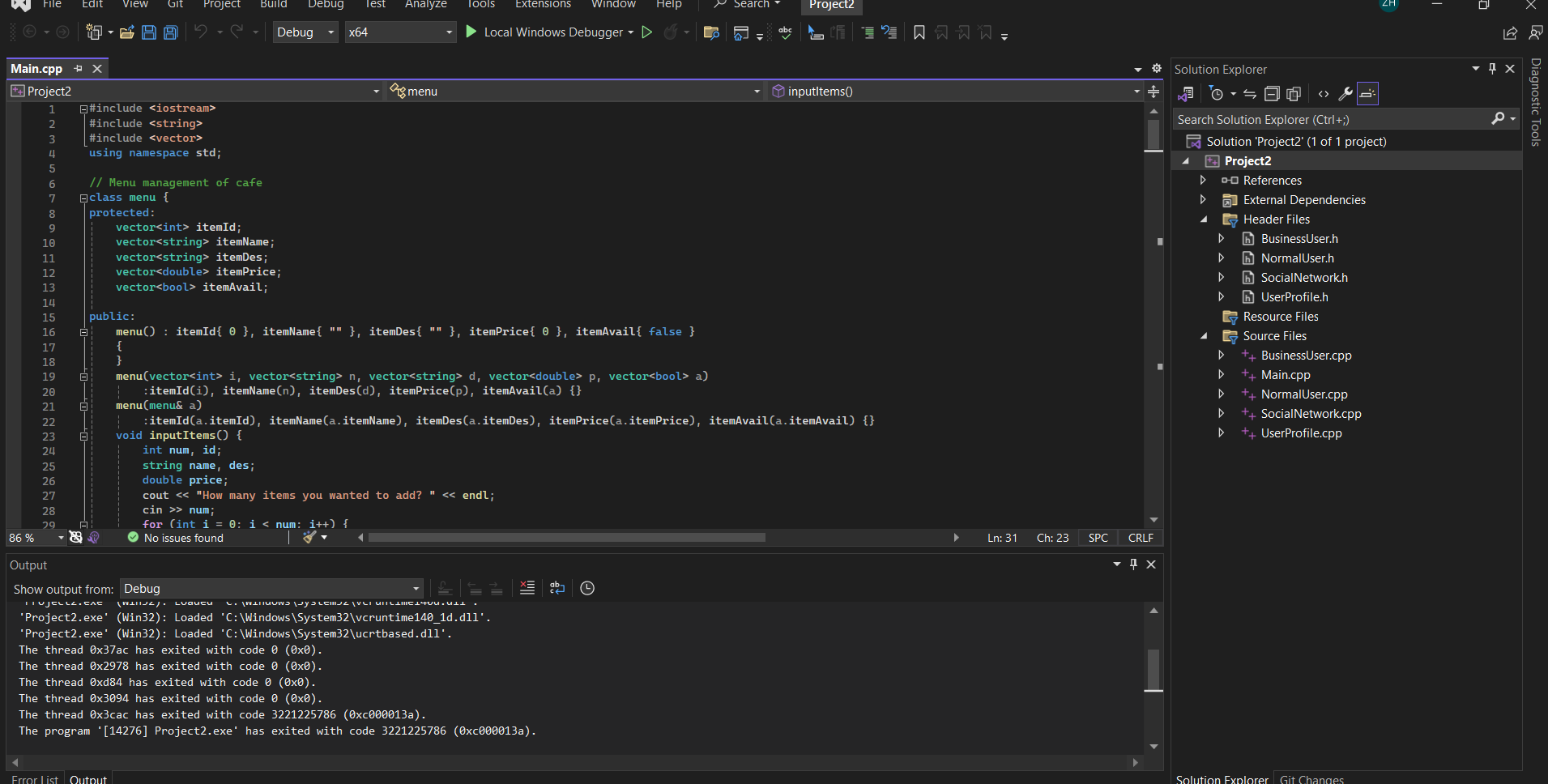
Task: Toggle the Preview Selected Items button
Action: [1367, 94]
